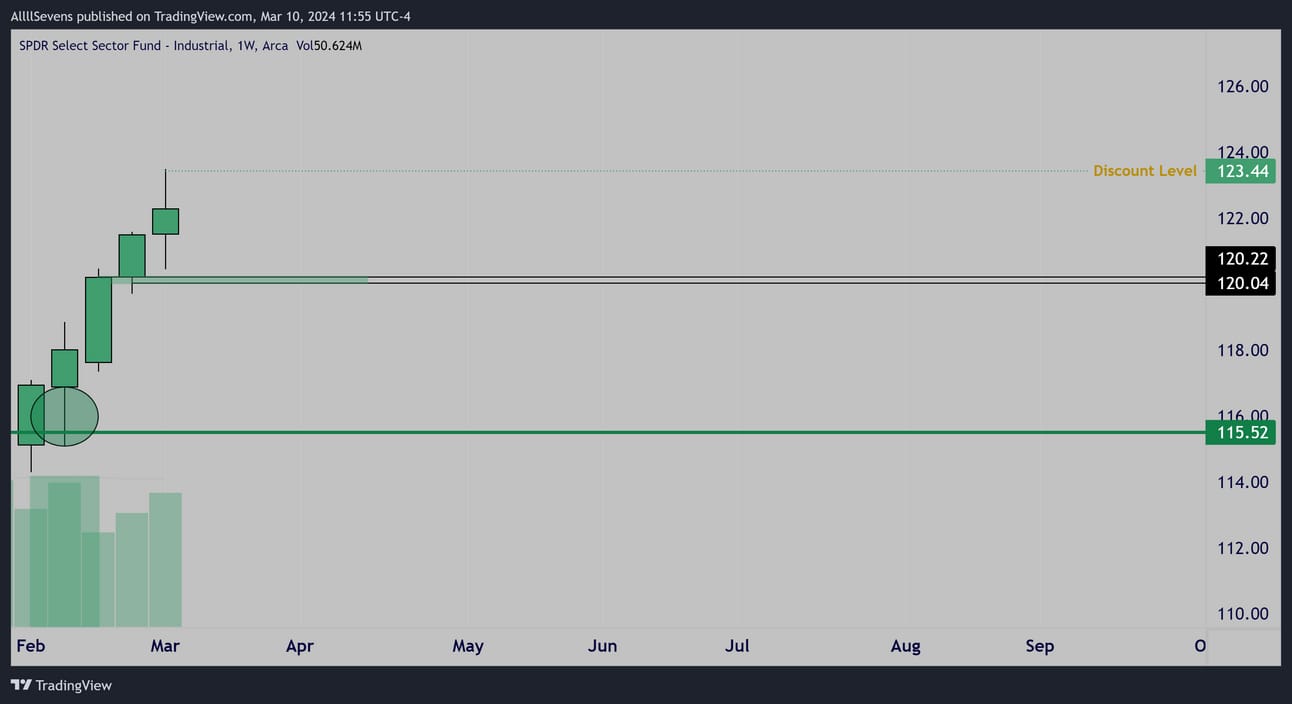Select the green rectangle zone near 120
Image resolution: width=1292 pixels, height=704 pixels.
tap(250, 280)
